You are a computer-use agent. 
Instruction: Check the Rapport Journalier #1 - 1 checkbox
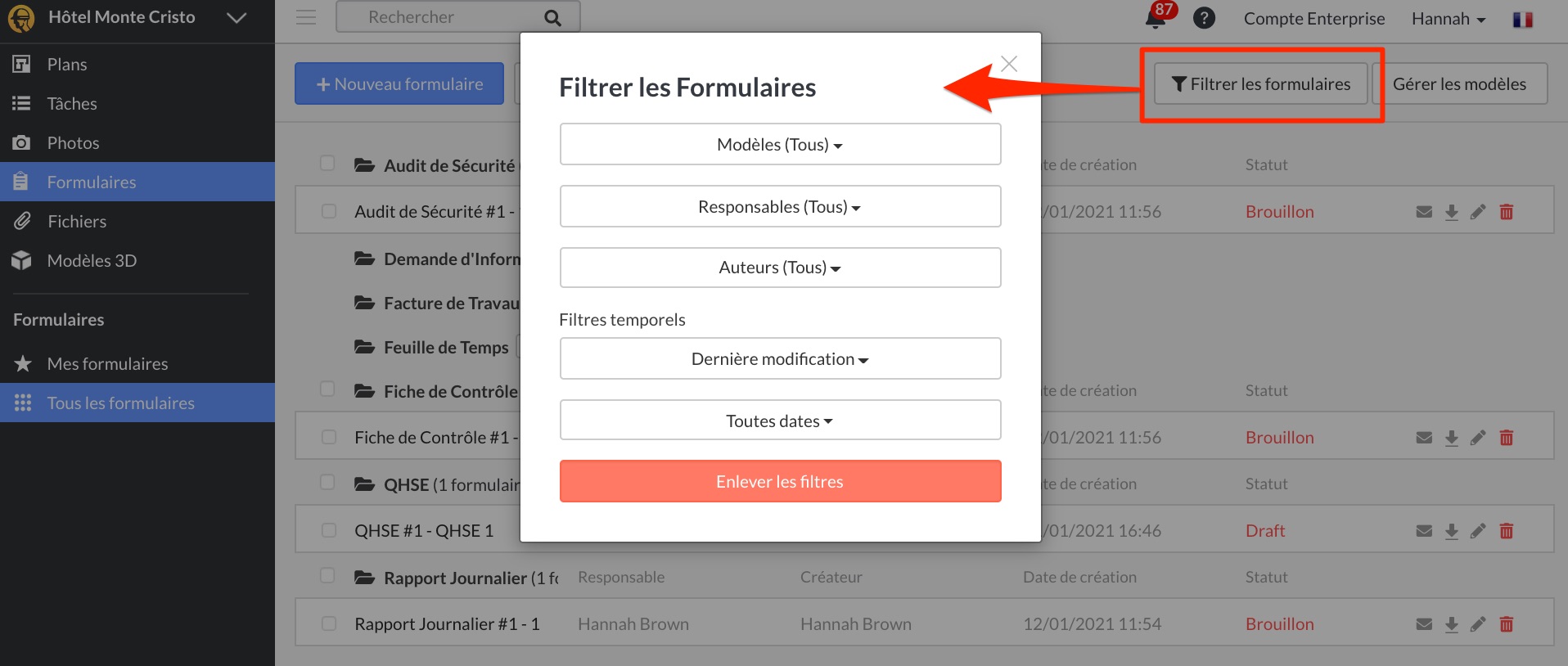click(329, 623)
